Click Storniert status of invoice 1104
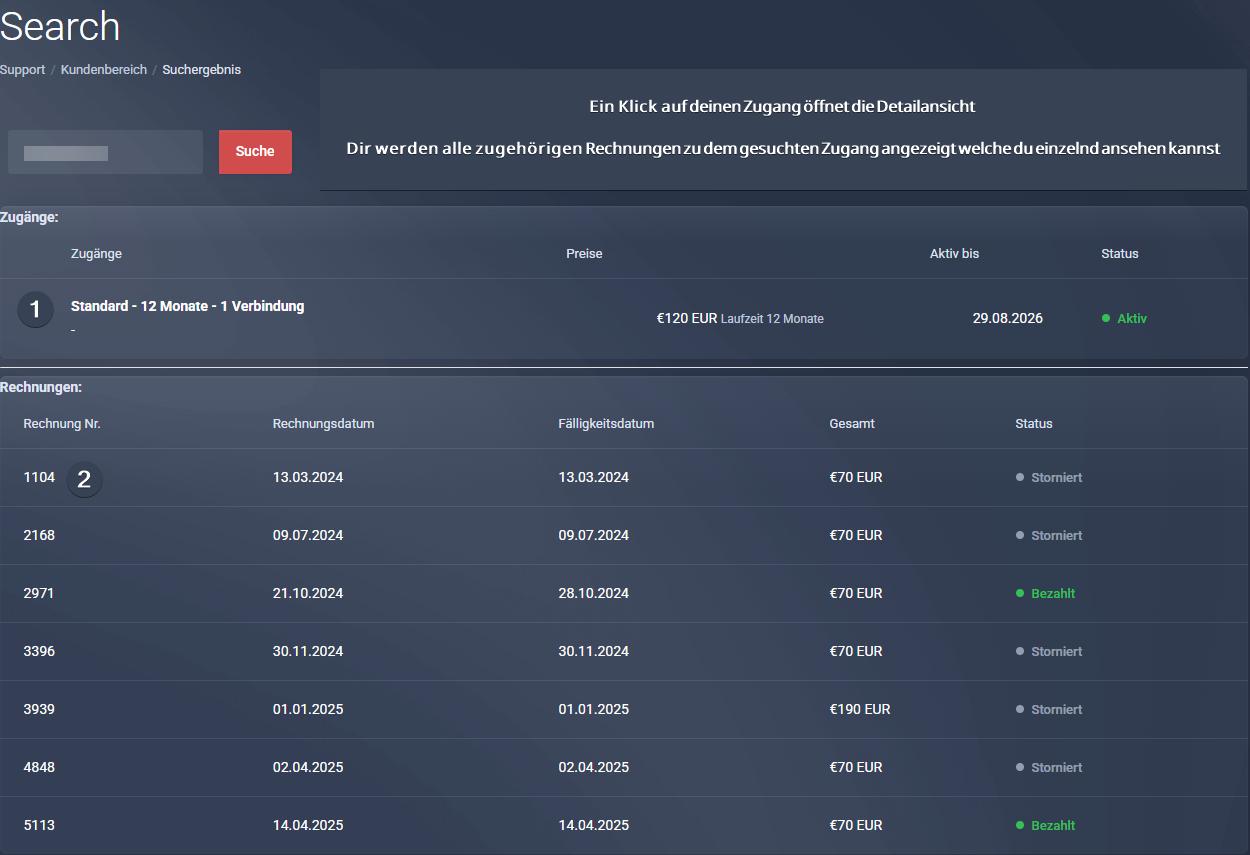Viewport: 1250px width, 855px height. 1056,478
